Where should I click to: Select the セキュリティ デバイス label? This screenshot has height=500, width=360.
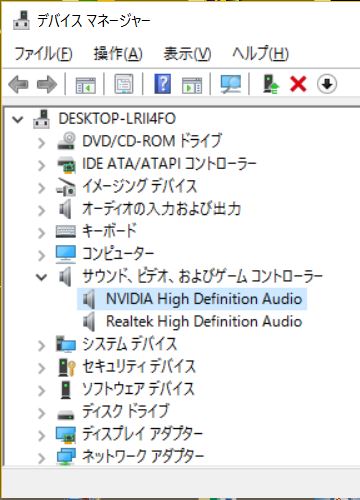tap(139, 366)
